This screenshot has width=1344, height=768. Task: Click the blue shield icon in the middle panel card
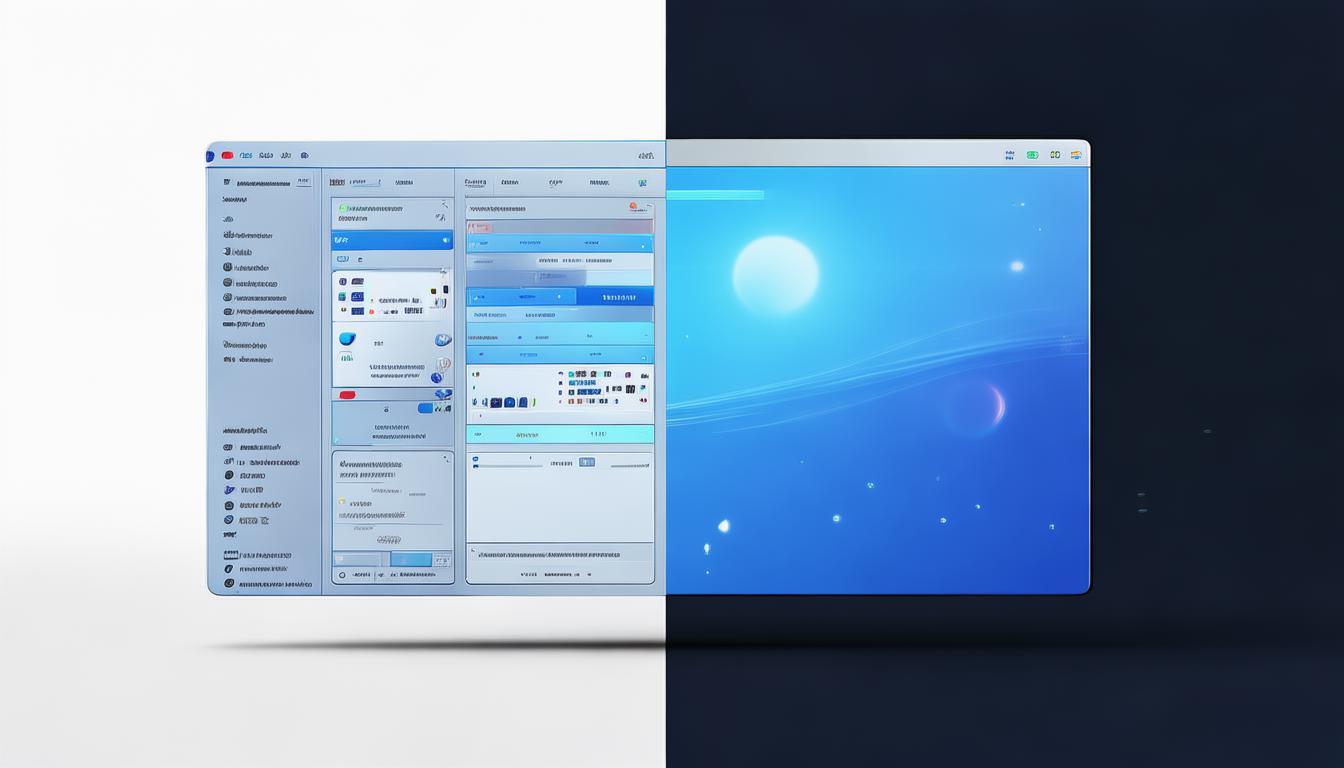[x=347, y=339]
